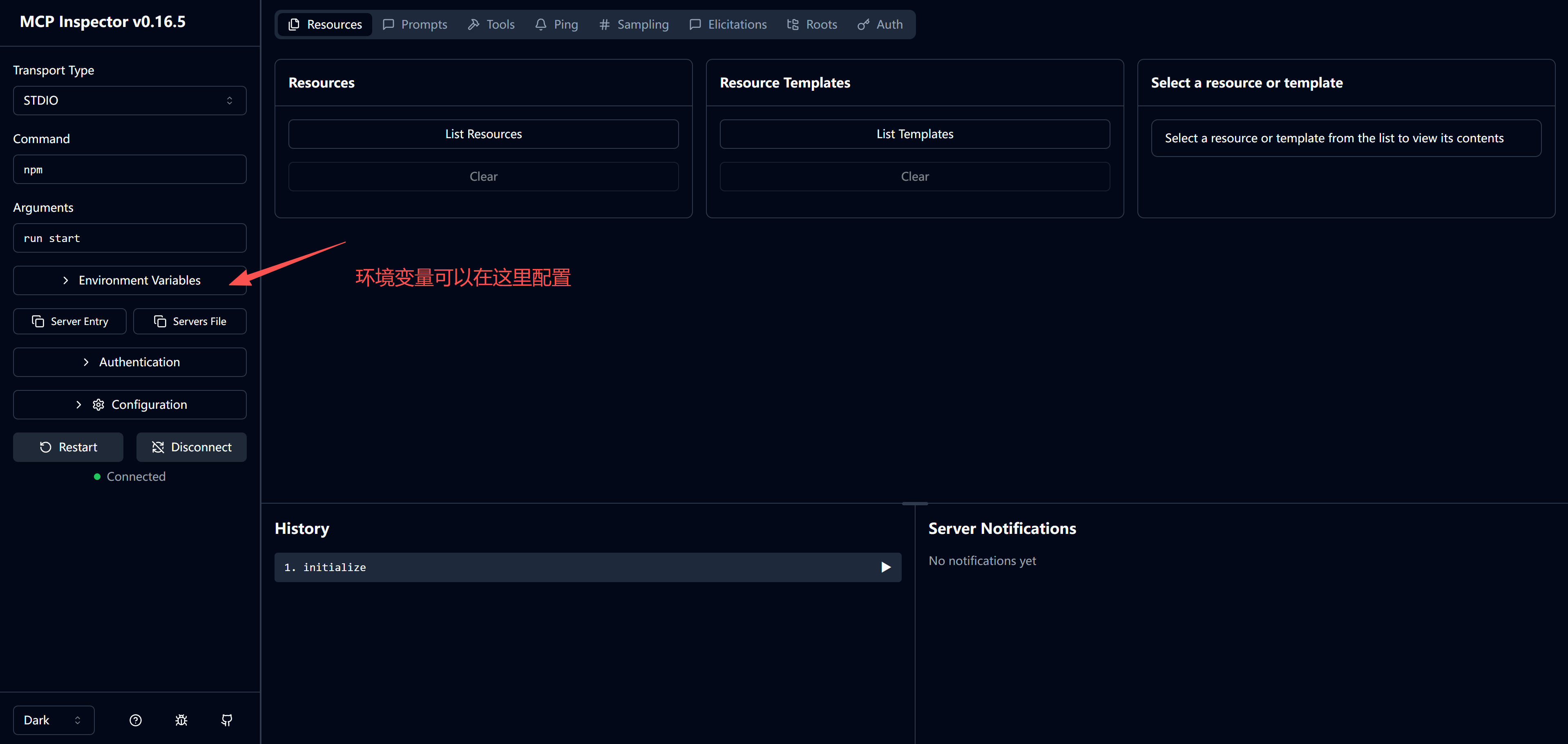The image size is (1568, 744).
Task: Expand the initialize history entry arrow
Action: [x=886, y=567]
